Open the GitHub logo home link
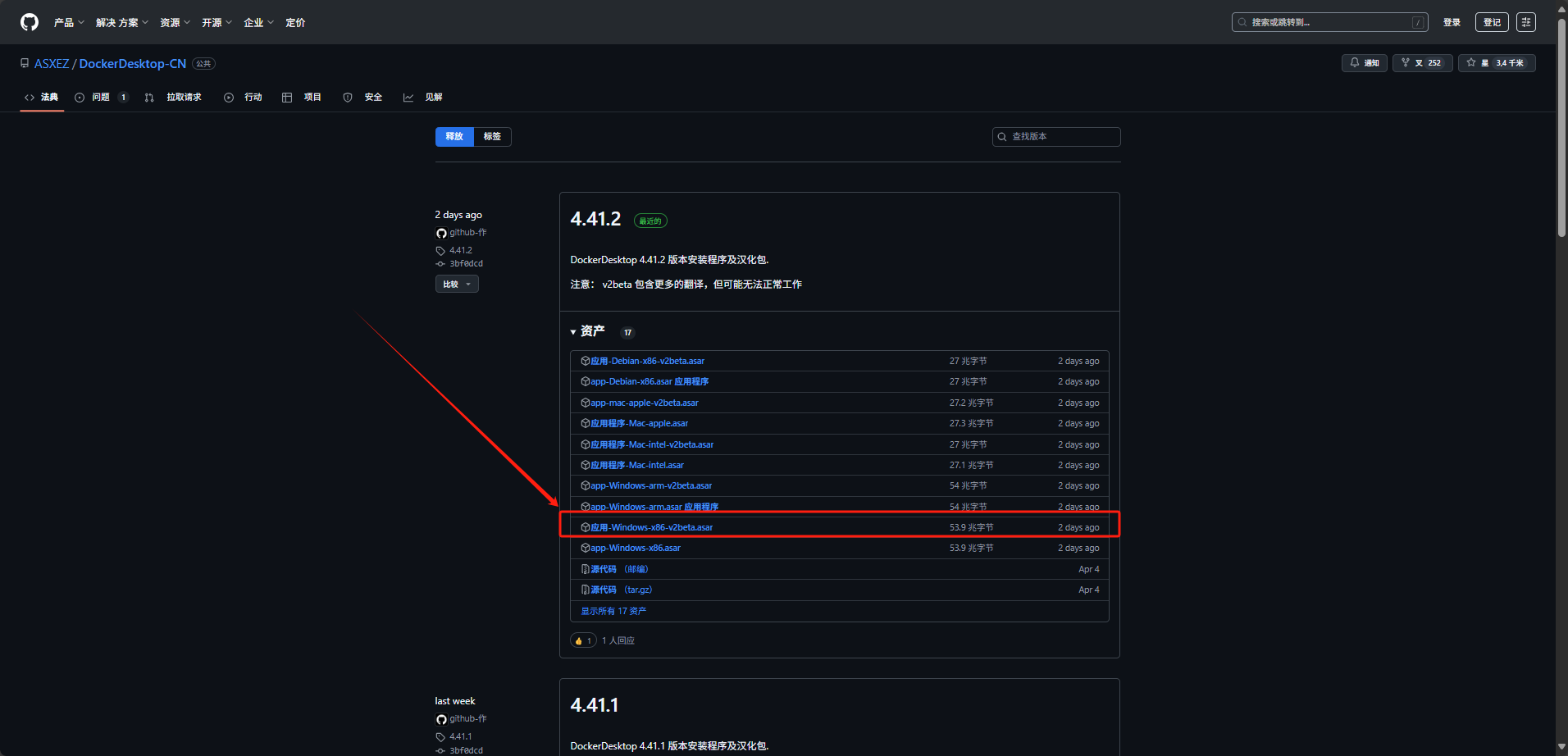The height and width of the screenshot is (756, 1568). (30, 22)
